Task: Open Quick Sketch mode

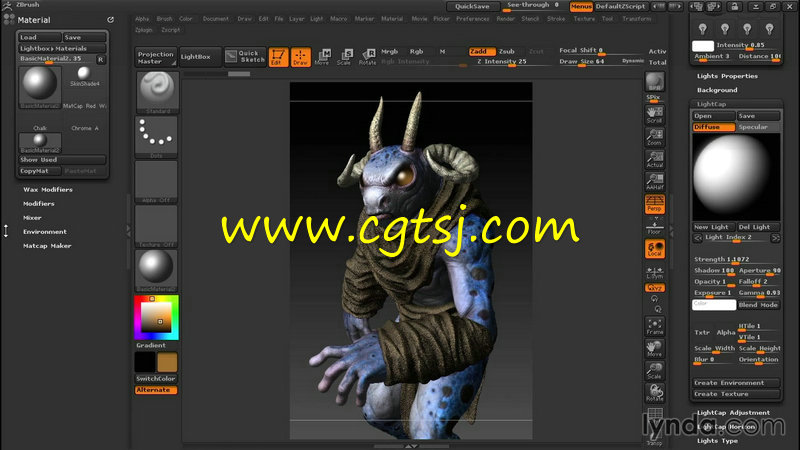Action: click(245, 57)
